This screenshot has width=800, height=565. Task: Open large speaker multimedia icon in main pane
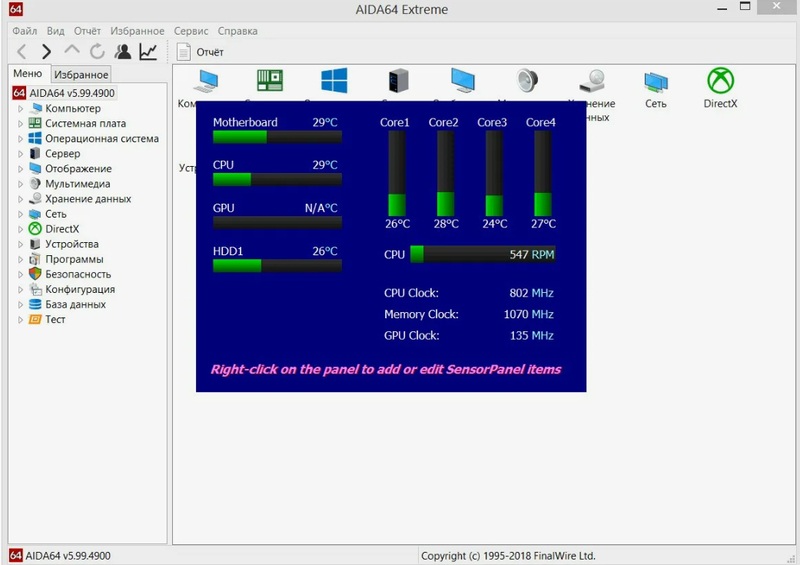coord(527,81)
